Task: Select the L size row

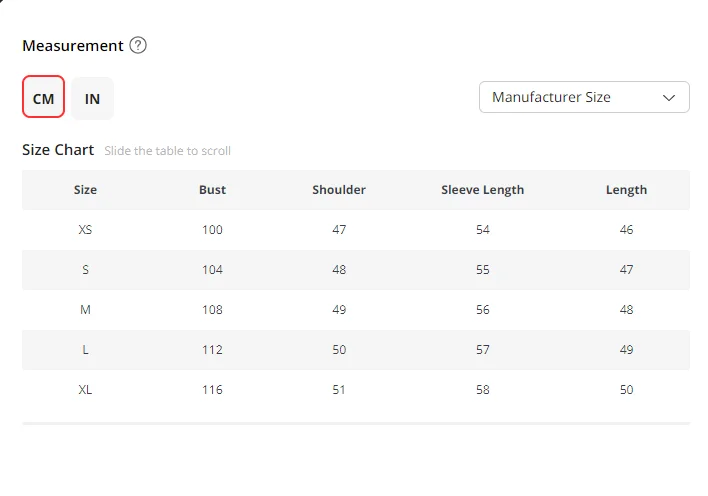Action: (x=356, y=350)
